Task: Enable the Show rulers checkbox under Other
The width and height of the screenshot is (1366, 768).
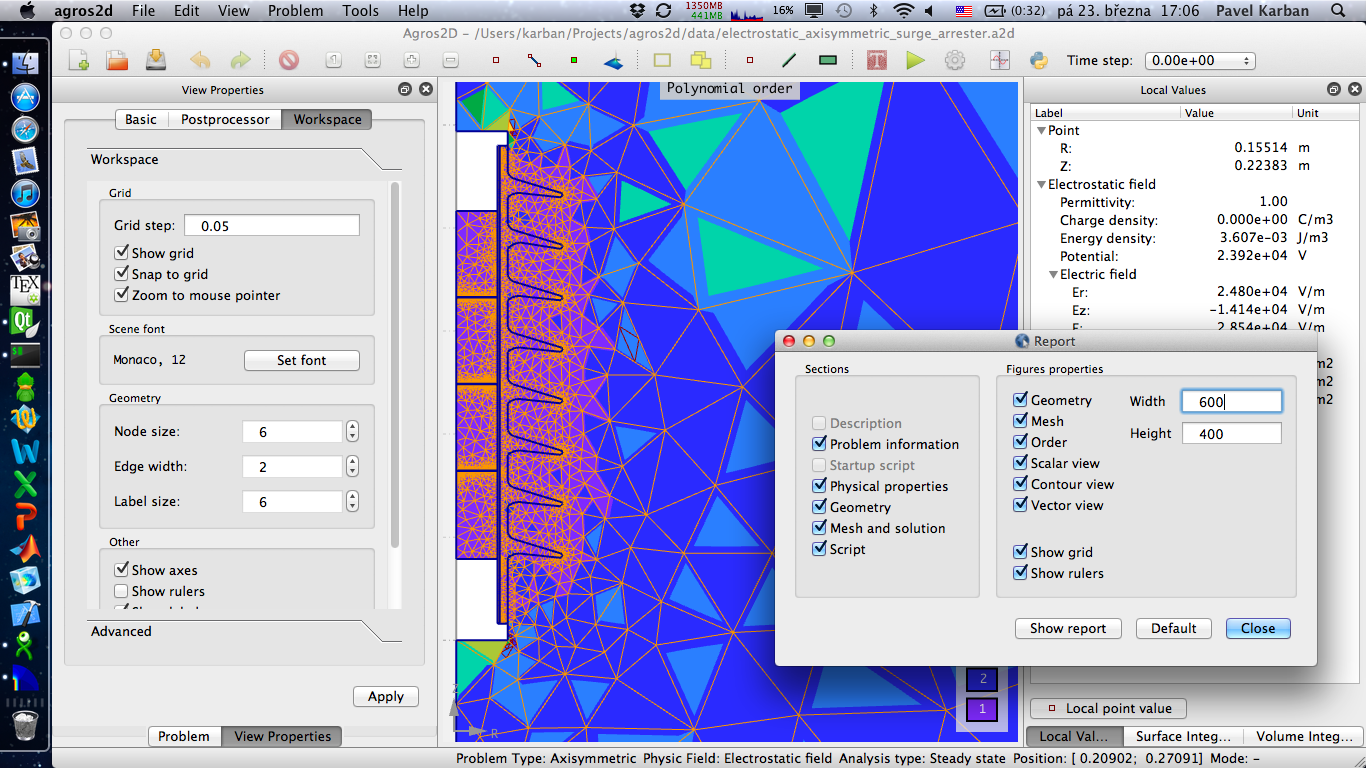Action: tap(122, 591)
